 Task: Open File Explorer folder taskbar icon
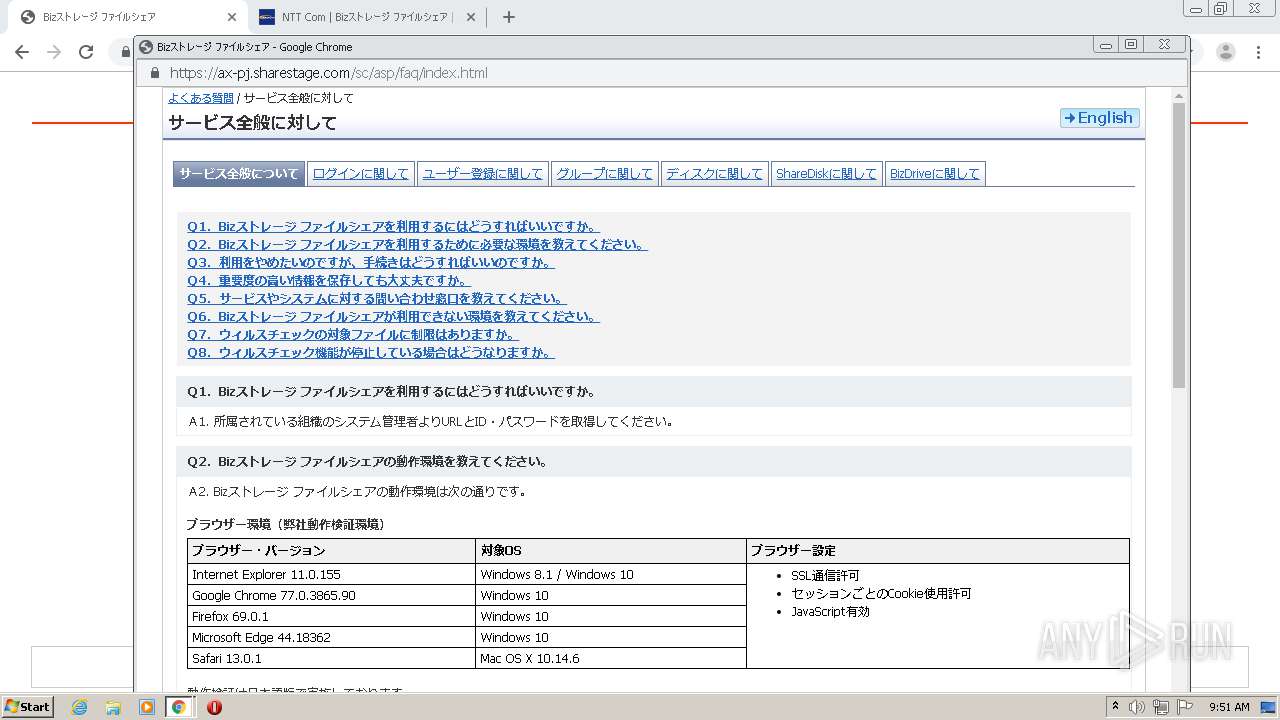tap(113, 707)
